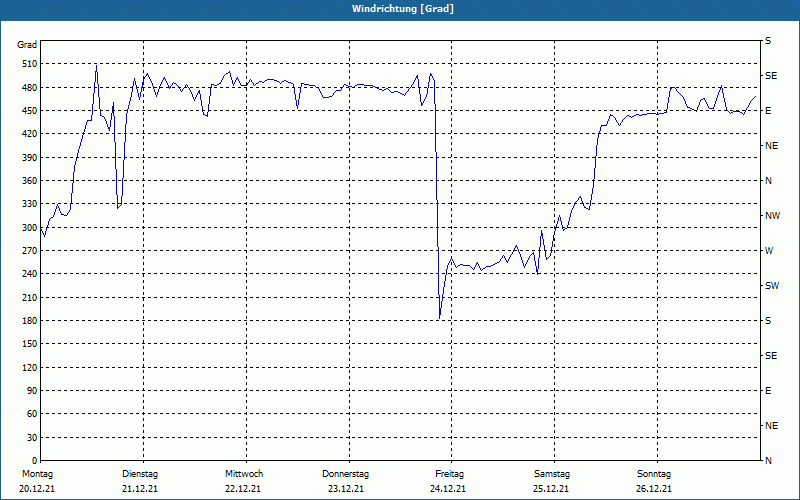Click the "Sonntag" day label
The width and height of the screenshot is (800, 500).
pos(654,474)
